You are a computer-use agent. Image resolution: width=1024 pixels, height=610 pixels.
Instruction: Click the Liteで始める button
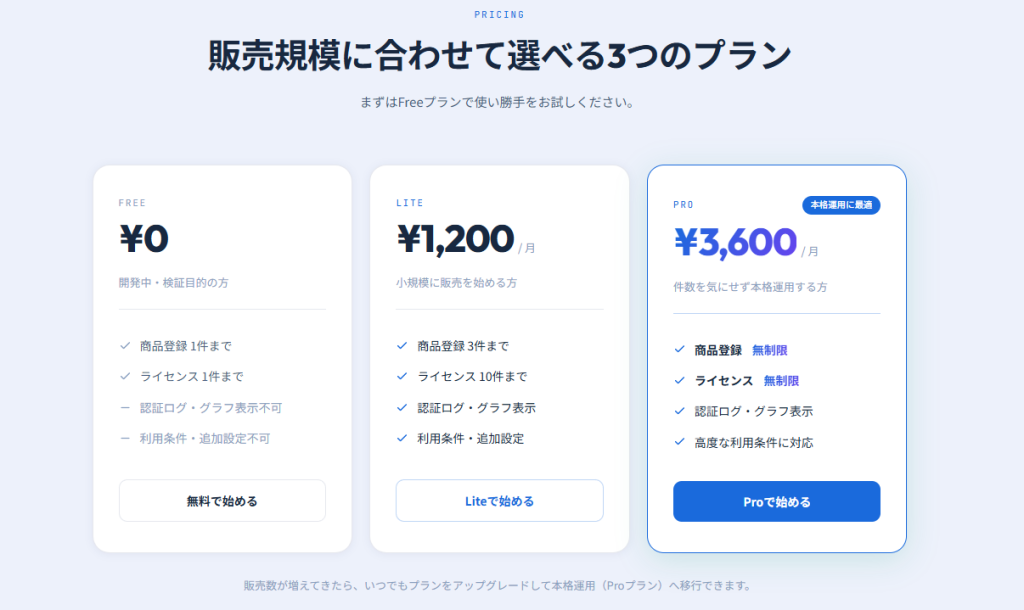click(499, 501)
